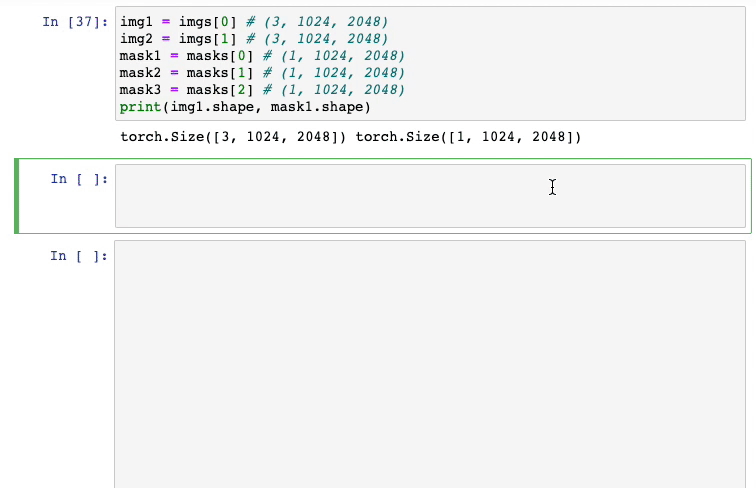Click the In [ ] prompt of bottom cell

[x=79, y=256]
